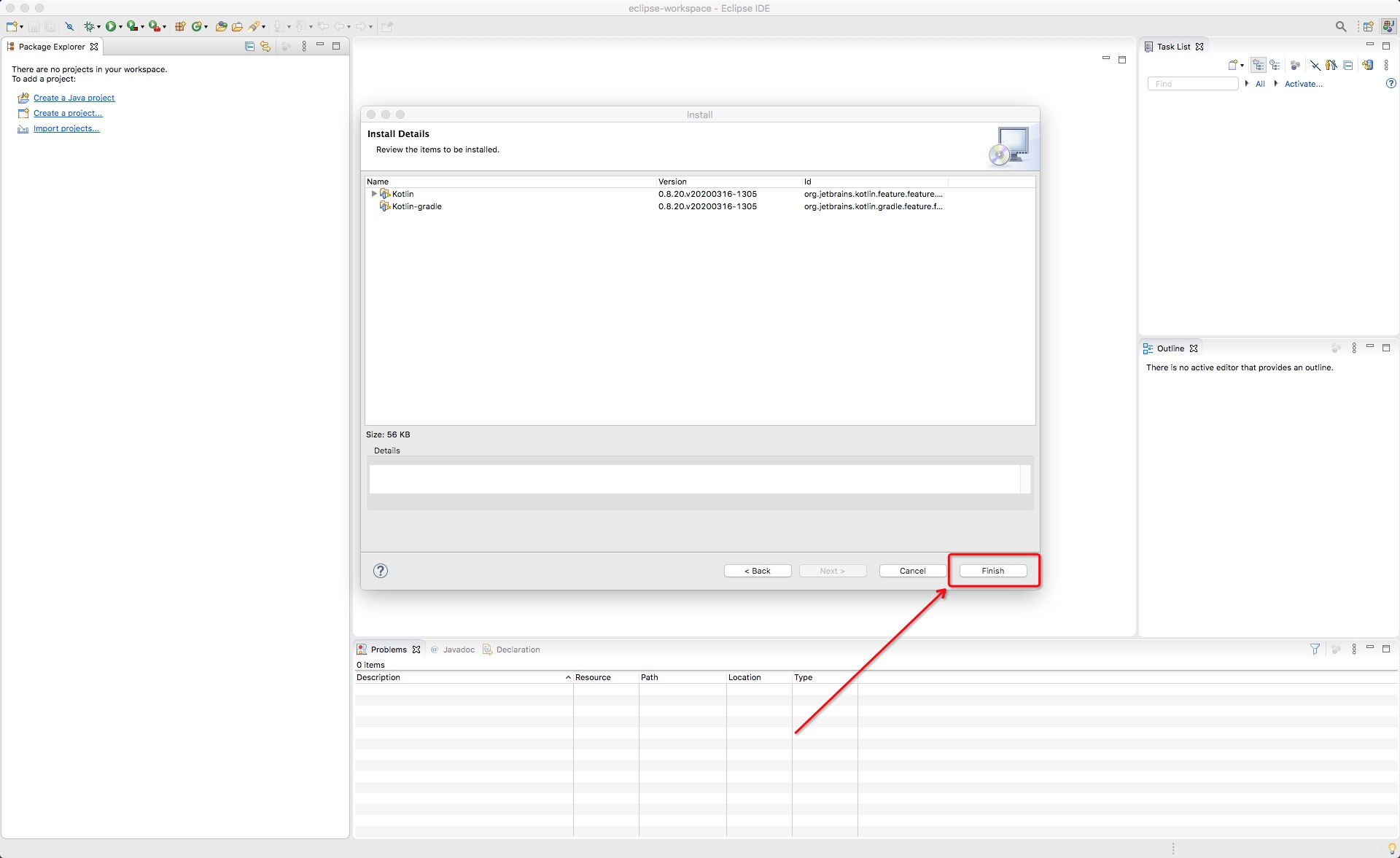Open Task List View Menu dots

1386,65
